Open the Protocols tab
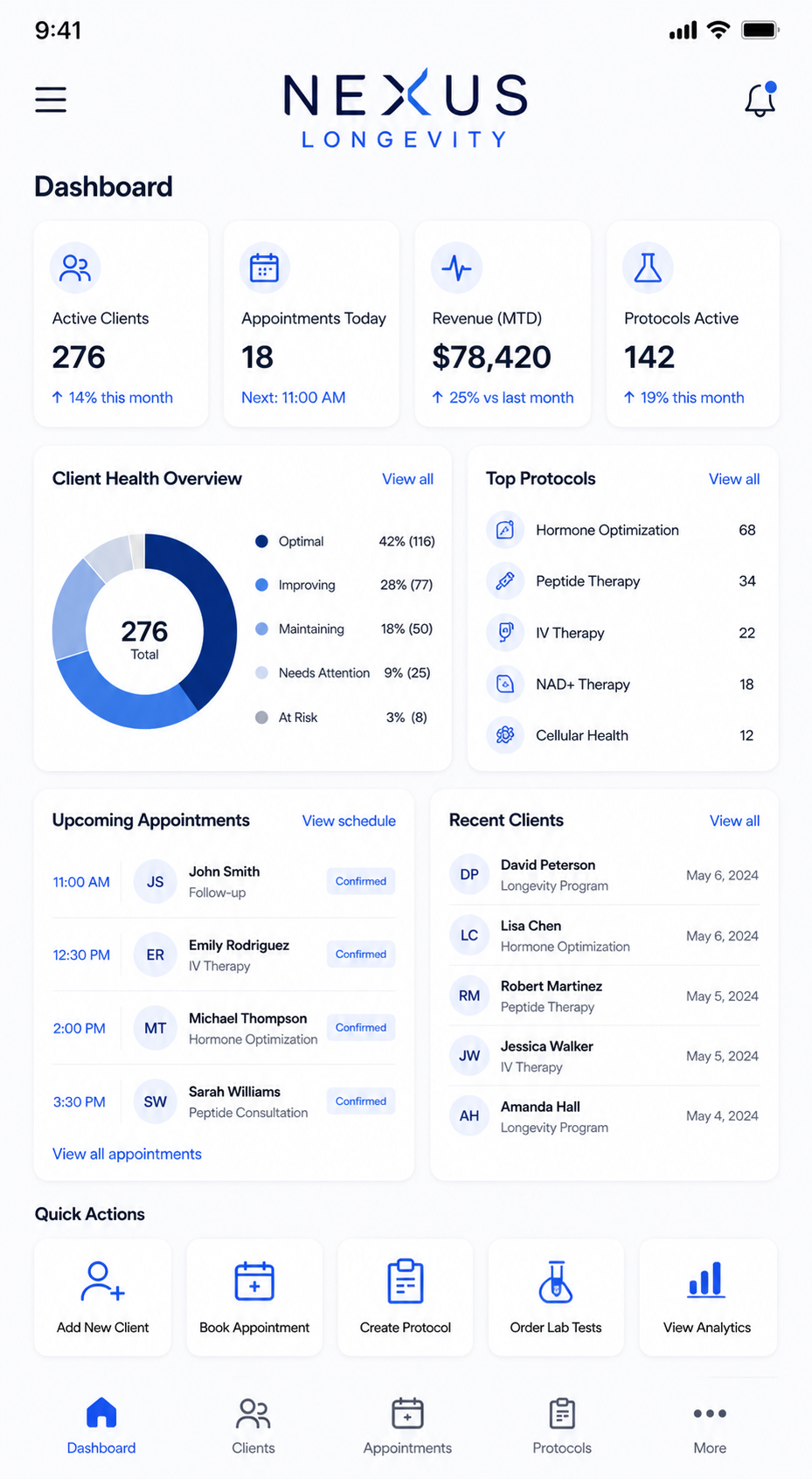Screen dimensions: 812x1479 pos(562,1426)
